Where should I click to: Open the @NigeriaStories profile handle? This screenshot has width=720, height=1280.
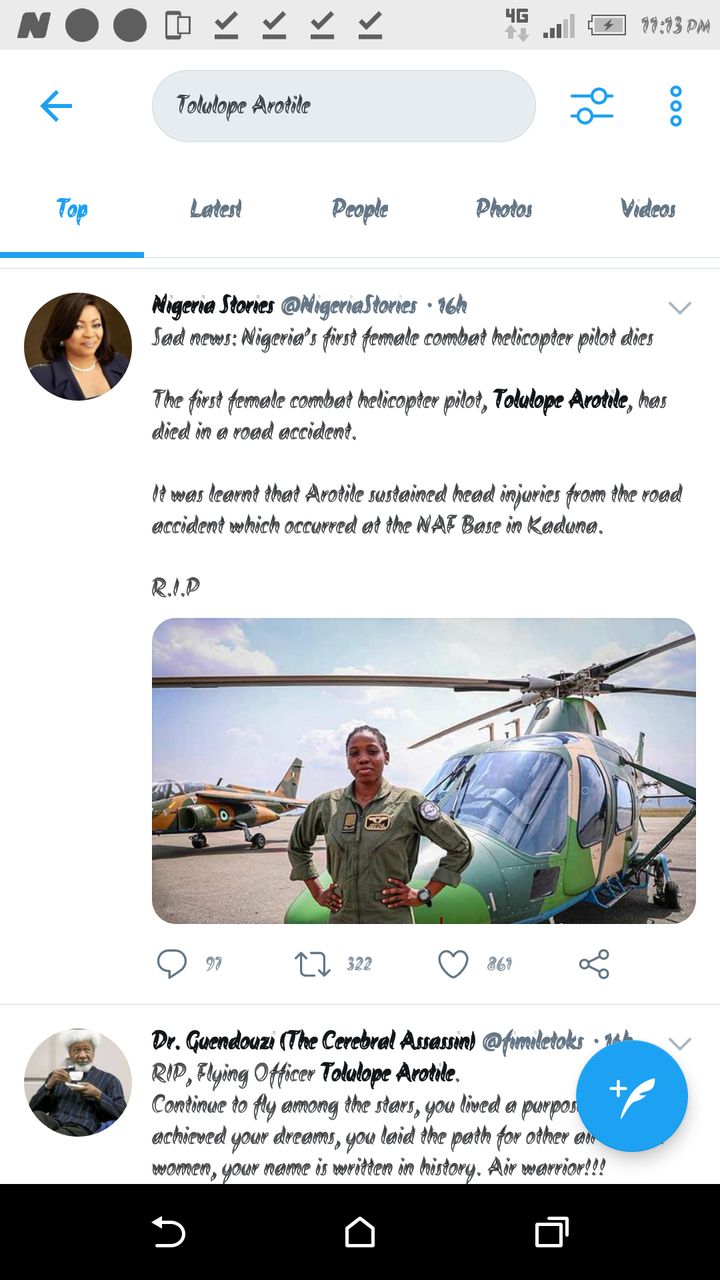pyautogui.click(x=349, y=306)
